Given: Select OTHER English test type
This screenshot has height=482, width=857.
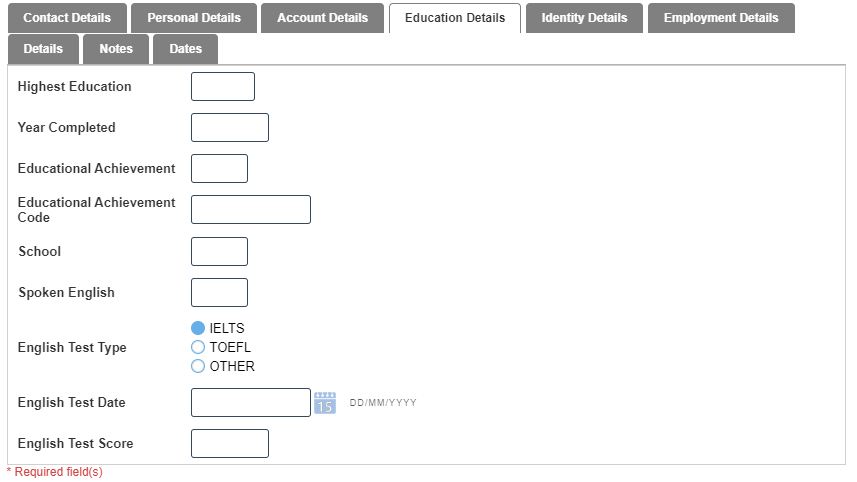Looking at the screenshot, I should coord(198,366).
